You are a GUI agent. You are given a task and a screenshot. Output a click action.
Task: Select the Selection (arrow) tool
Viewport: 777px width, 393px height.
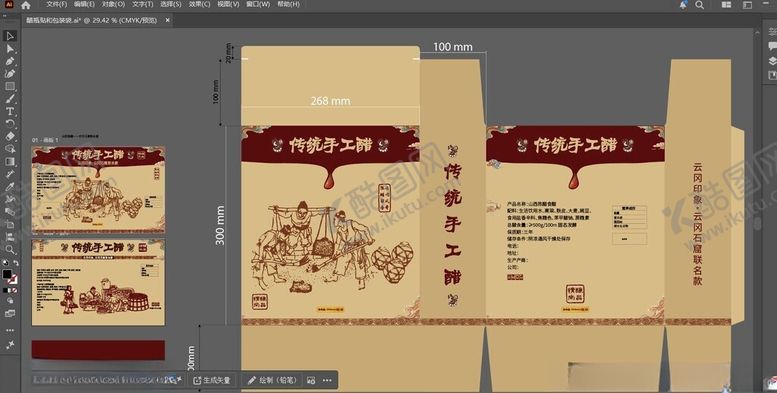[x=9, y=36]
